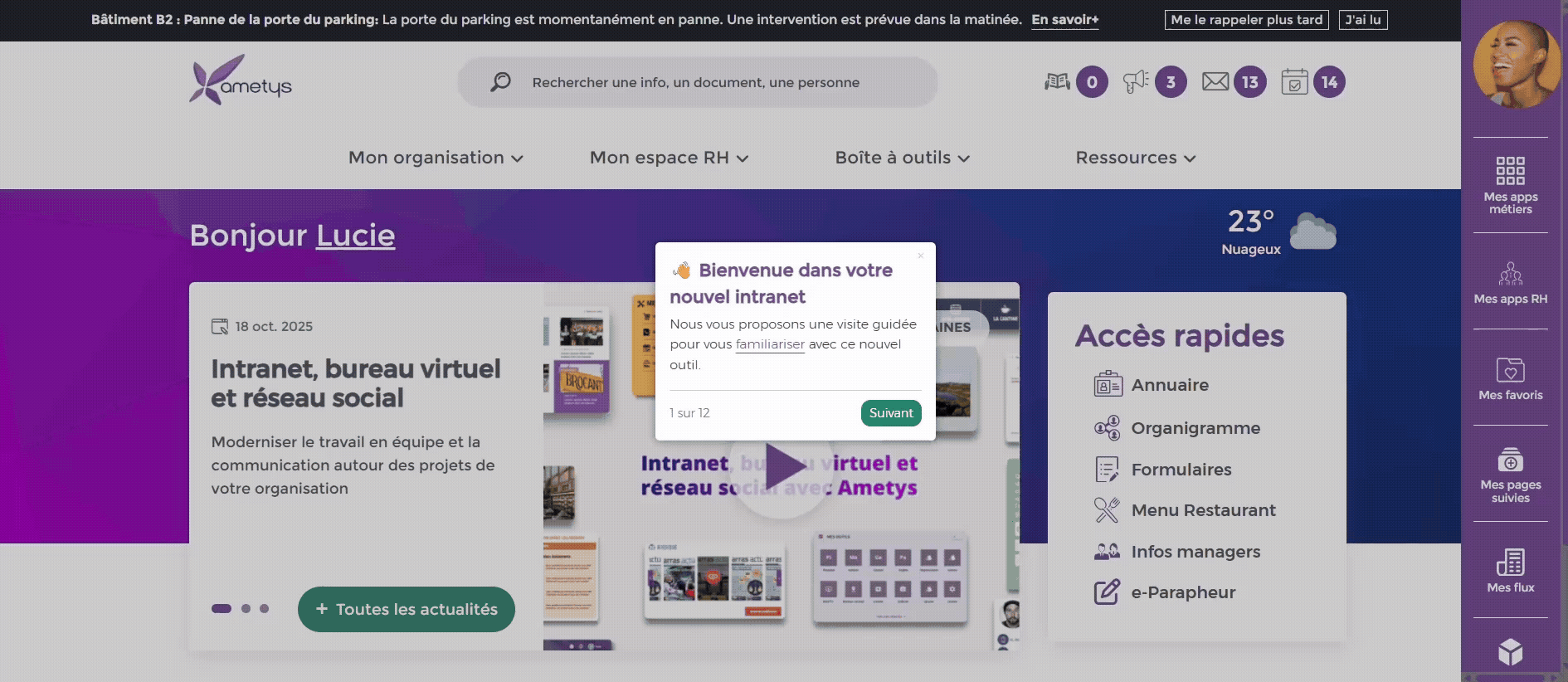Open the Ressources menu
The width and height of the screenshot is (1568, 682).
coord(1135,158)
